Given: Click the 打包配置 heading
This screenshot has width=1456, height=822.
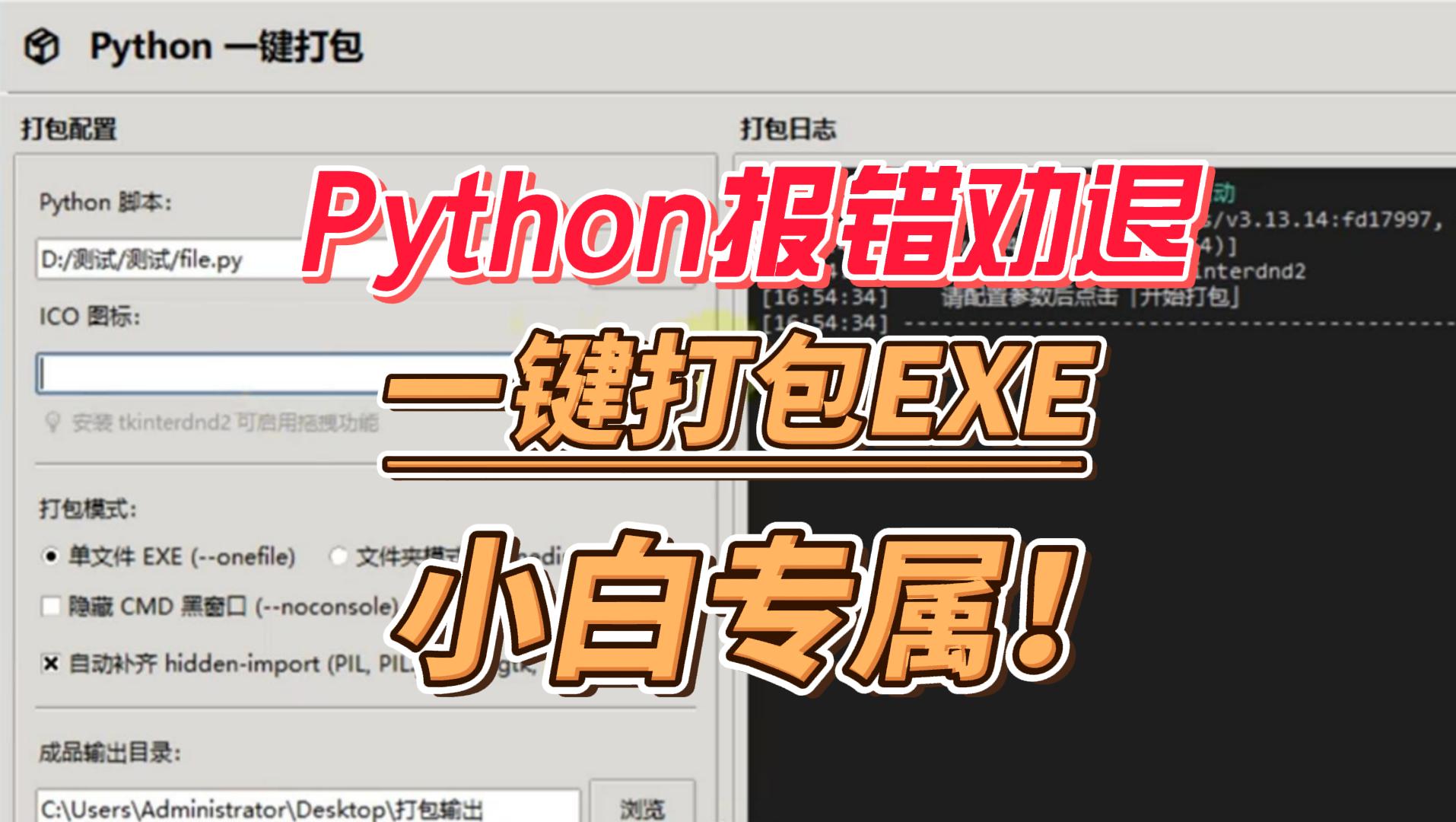Looking at the screenshot, I should point(69,129).
